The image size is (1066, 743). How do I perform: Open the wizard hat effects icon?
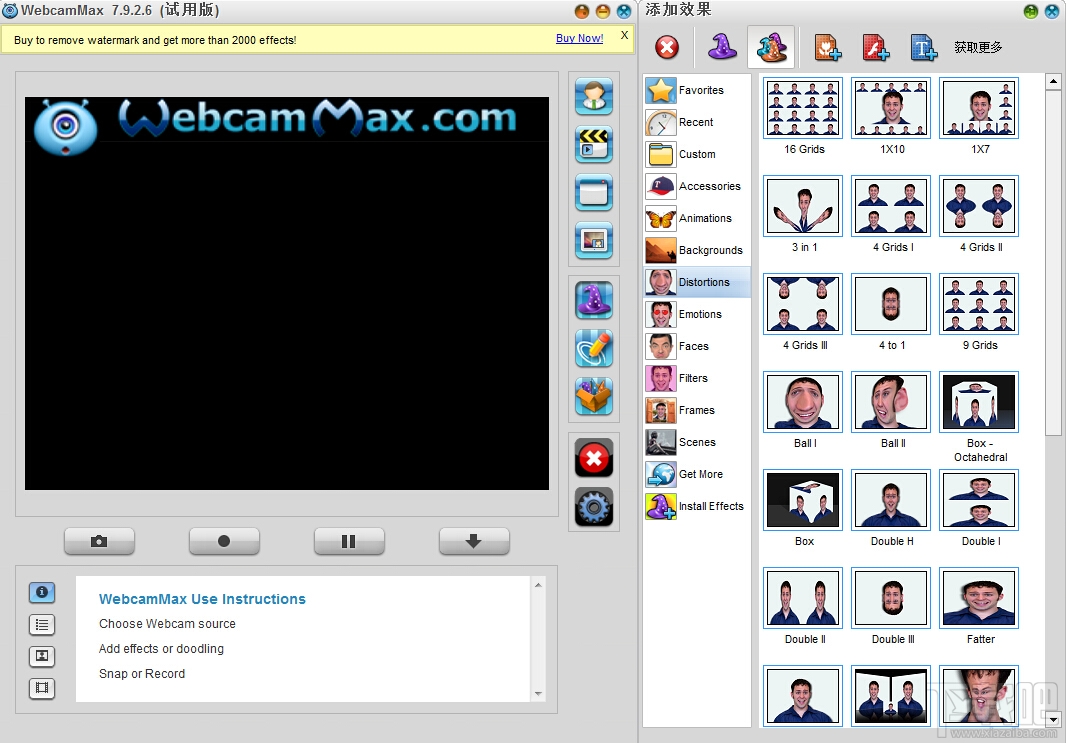(x=594, y=300)
